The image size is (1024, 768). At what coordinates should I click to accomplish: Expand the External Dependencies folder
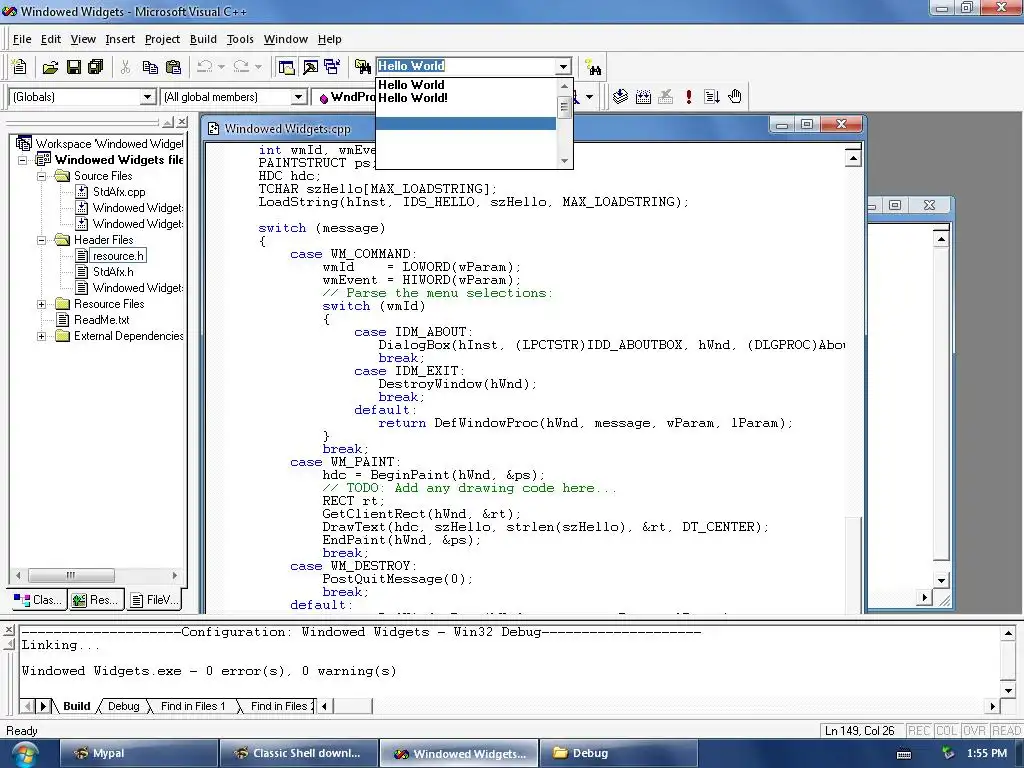[x=42, y=336]
